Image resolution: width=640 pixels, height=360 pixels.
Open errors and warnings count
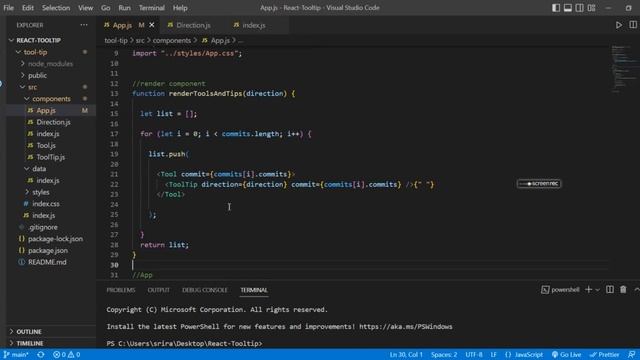pyautogui.click(x=67, y=354)
